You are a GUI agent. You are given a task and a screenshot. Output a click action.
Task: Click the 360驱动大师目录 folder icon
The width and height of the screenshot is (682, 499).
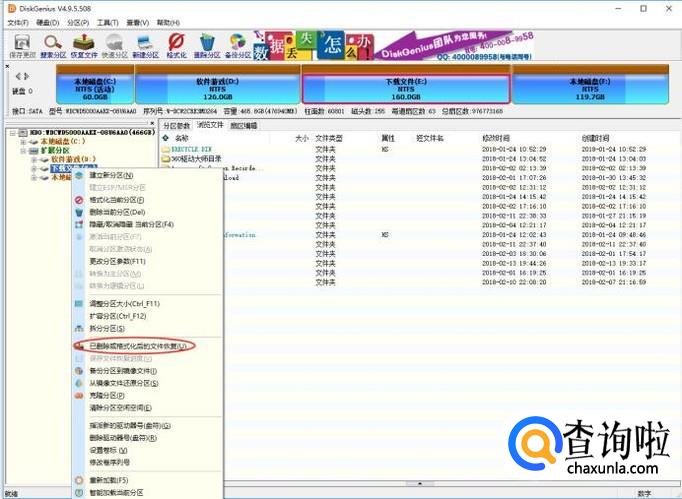[165, 159]
